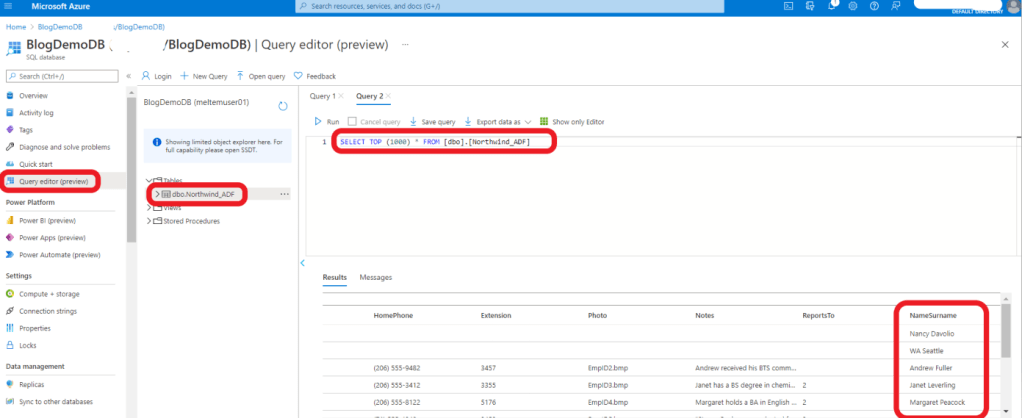Switch to the Messages tab
The height and width of the screenshot is (418, 1022).
click(376, 277)
